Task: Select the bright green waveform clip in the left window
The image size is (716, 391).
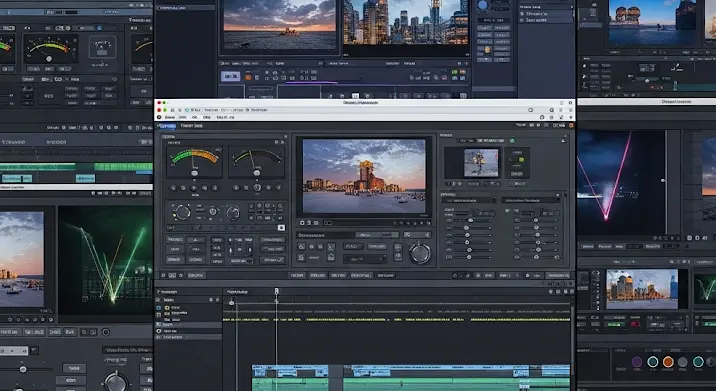Action: coord(123,167)
